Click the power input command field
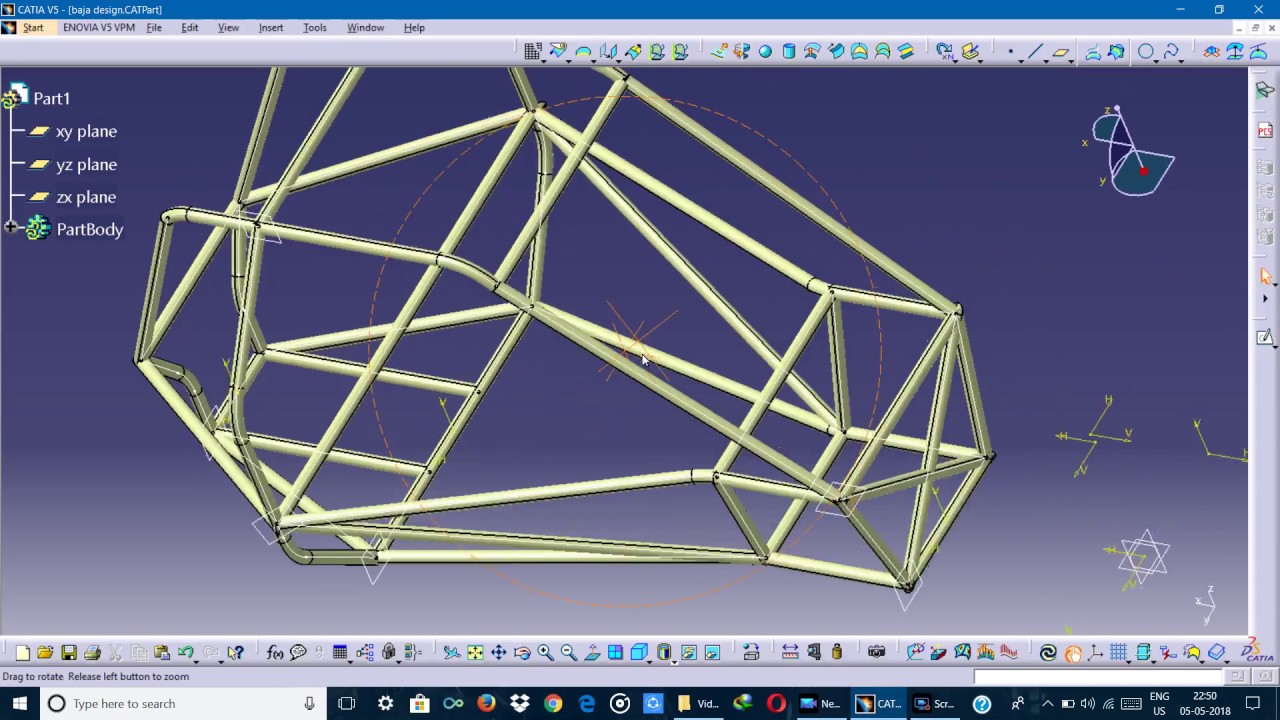 click(1098, 676)
